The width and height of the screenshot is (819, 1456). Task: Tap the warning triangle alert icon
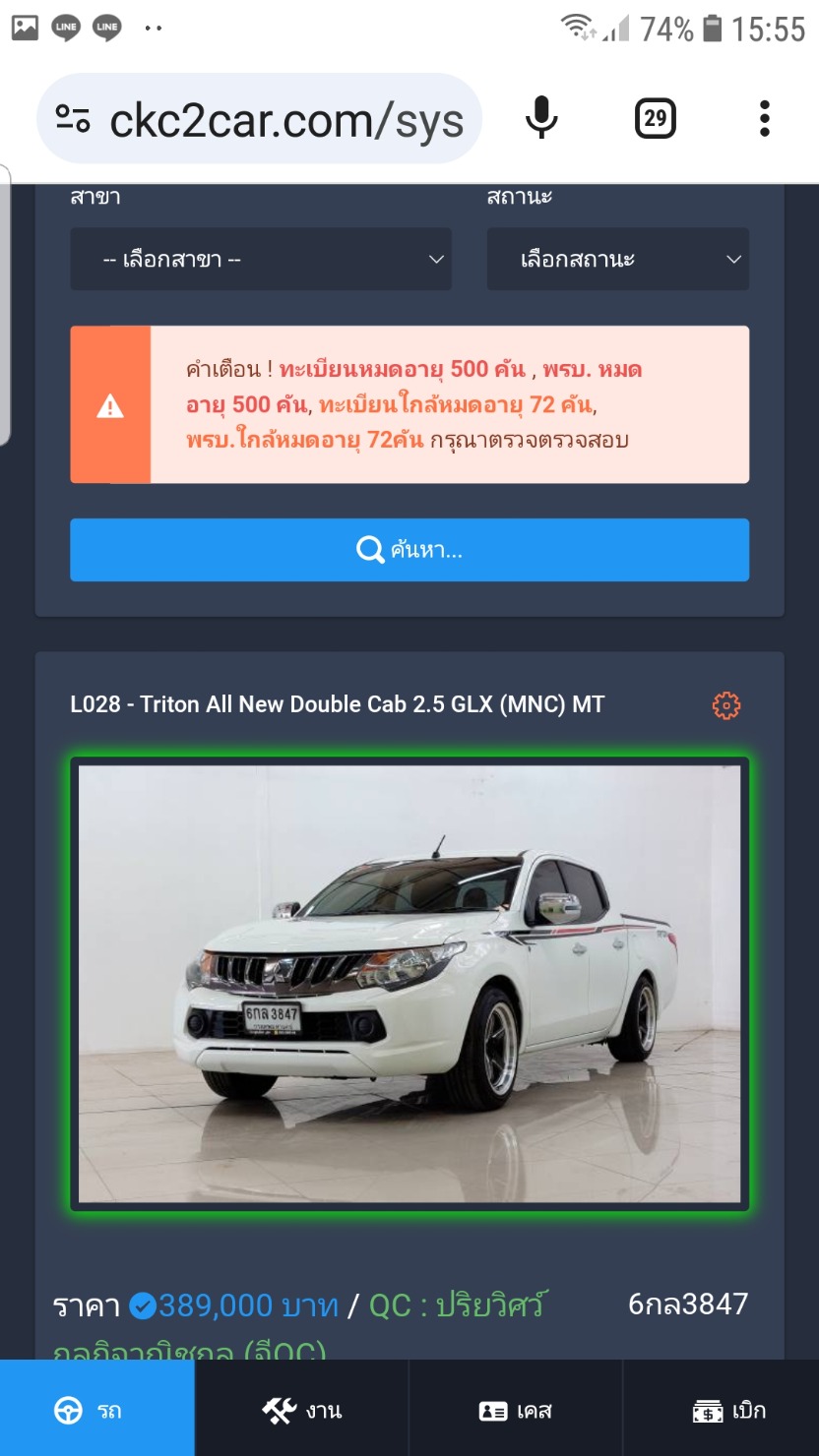pyautogui.click(x=110, y=405)
